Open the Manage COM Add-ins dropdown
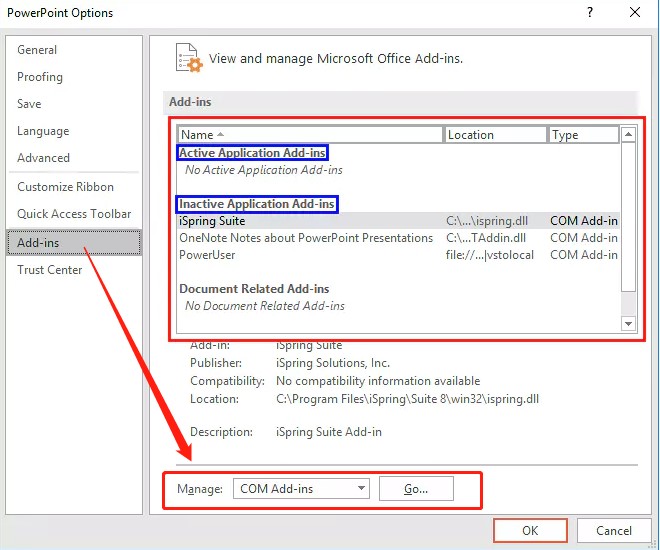Image resolution: width=660 pixels, height=550 pixels. click(x=301, y=489)
